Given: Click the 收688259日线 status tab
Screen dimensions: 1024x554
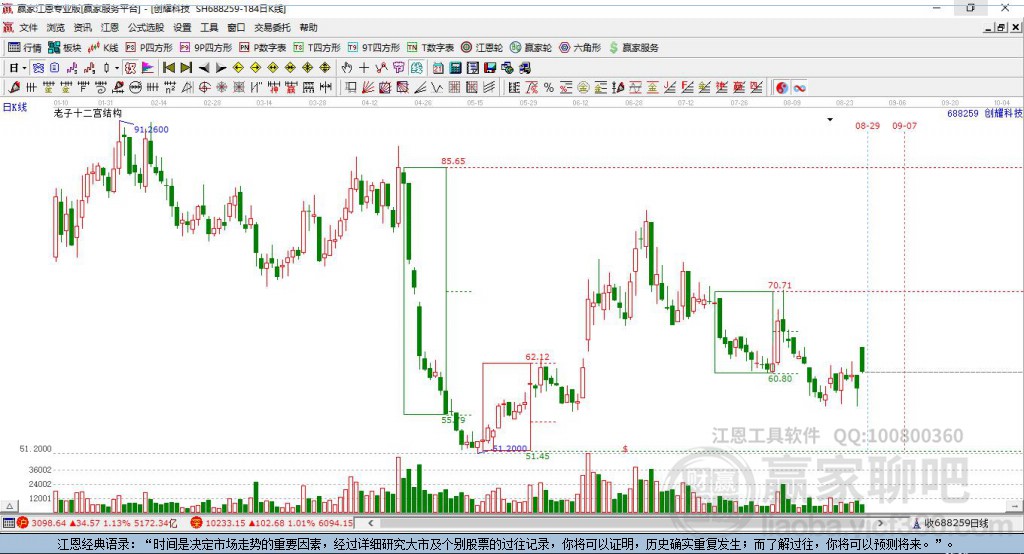Looking at the screenshot, I should point(951,523).
